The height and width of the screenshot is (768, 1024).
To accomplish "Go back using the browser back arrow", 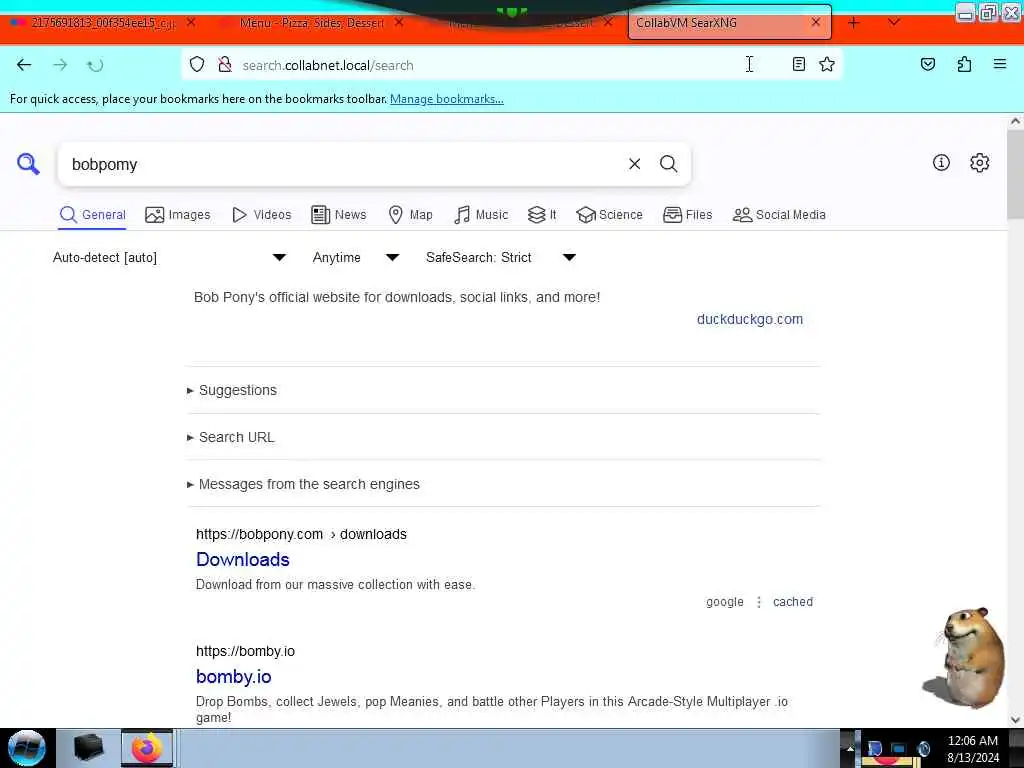I will (24, 65).
